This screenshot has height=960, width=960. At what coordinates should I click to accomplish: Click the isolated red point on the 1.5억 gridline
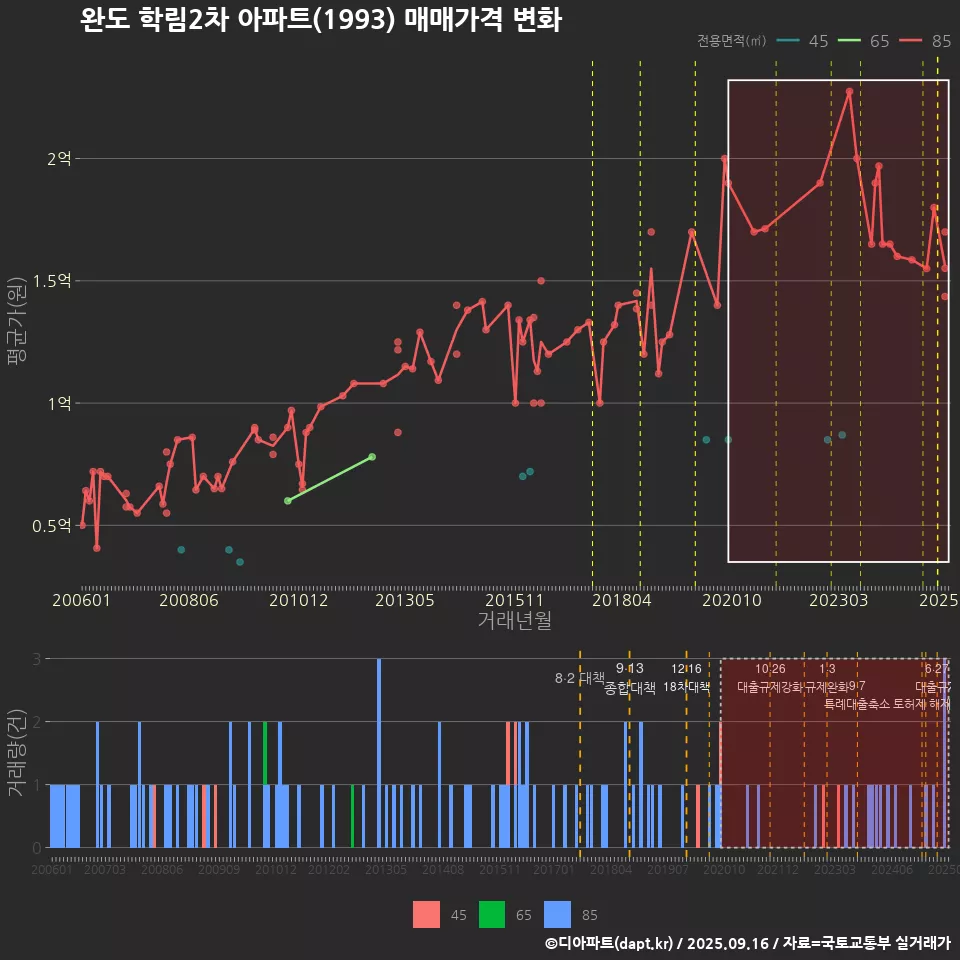(541, 281)
